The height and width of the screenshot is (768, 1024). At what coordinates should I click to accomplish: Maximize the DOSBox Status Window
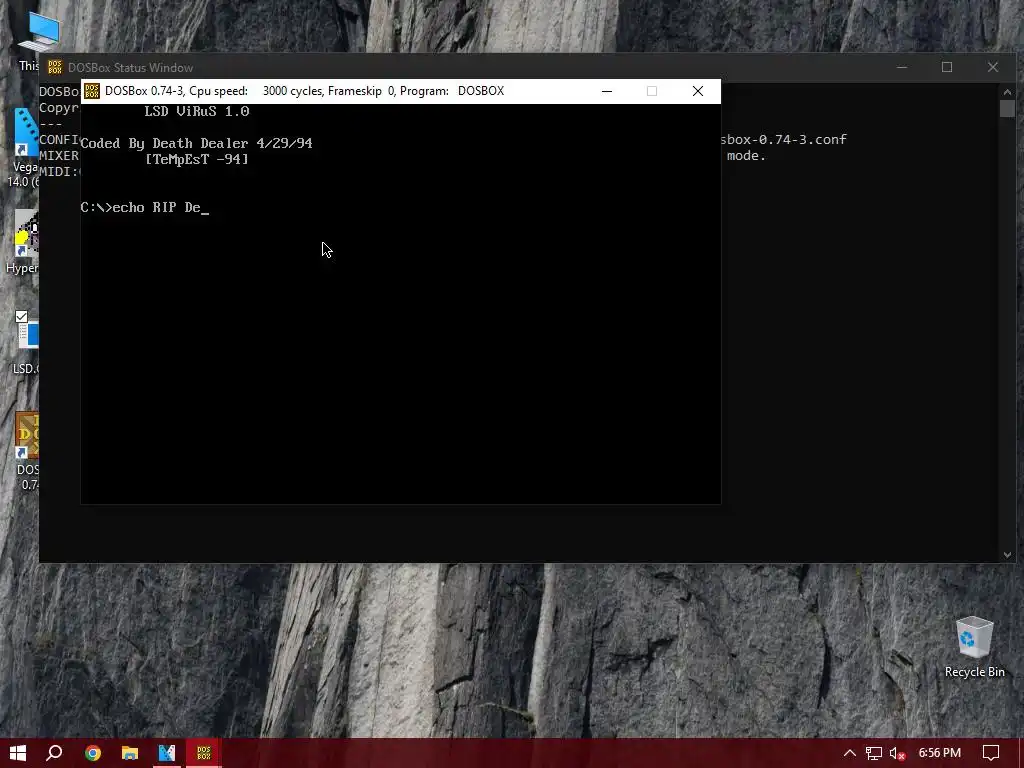click(947, 67)
